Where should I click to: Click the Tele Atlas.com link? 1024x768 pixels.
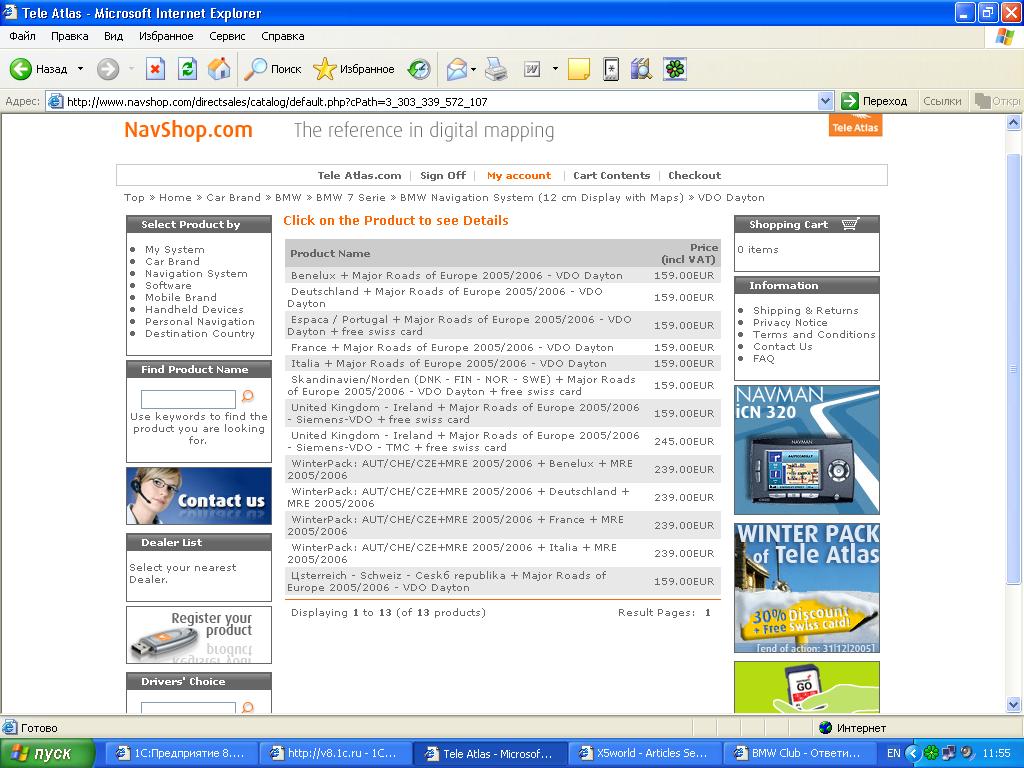tap(359, 175)
